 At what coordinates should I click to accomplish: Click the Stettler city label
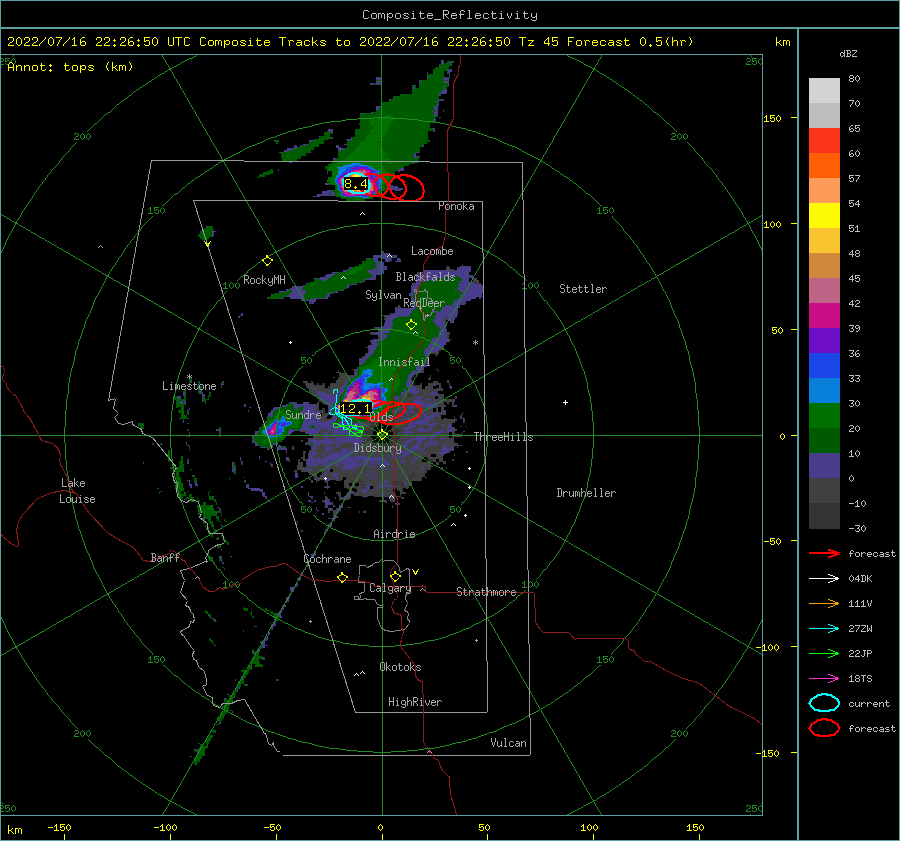point(583,289)
